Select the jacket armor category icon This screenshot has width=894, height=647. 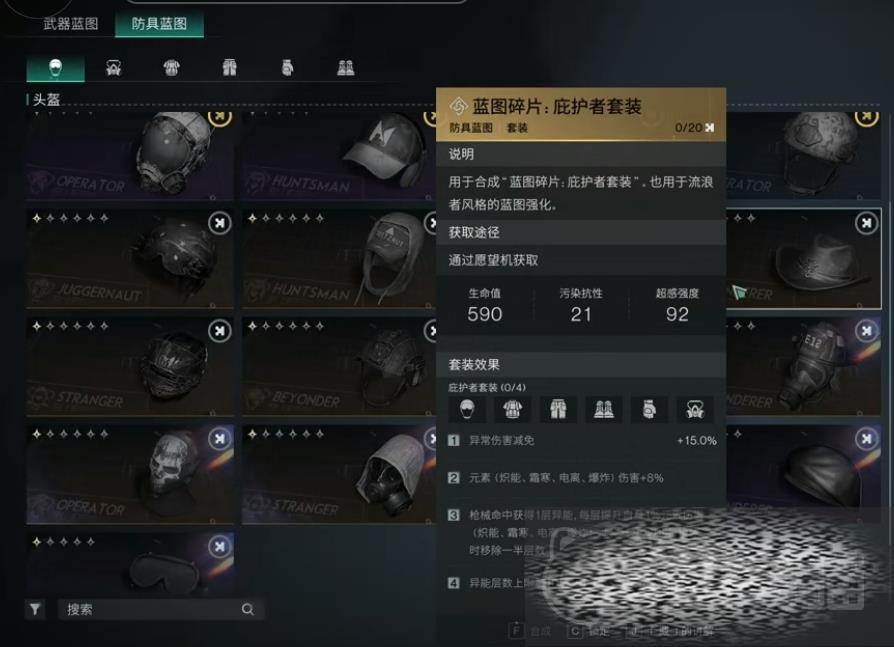(x=172, y=68)
